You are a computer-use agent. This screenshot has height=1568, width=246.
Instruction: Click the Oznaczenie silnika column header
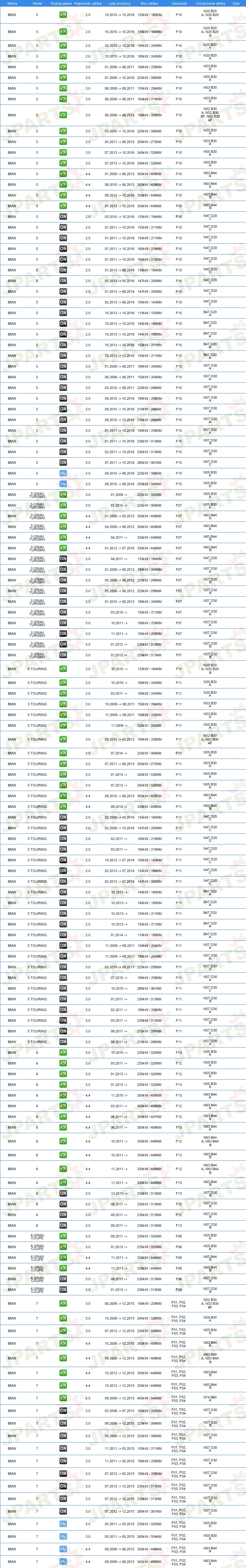click(210, 3)
